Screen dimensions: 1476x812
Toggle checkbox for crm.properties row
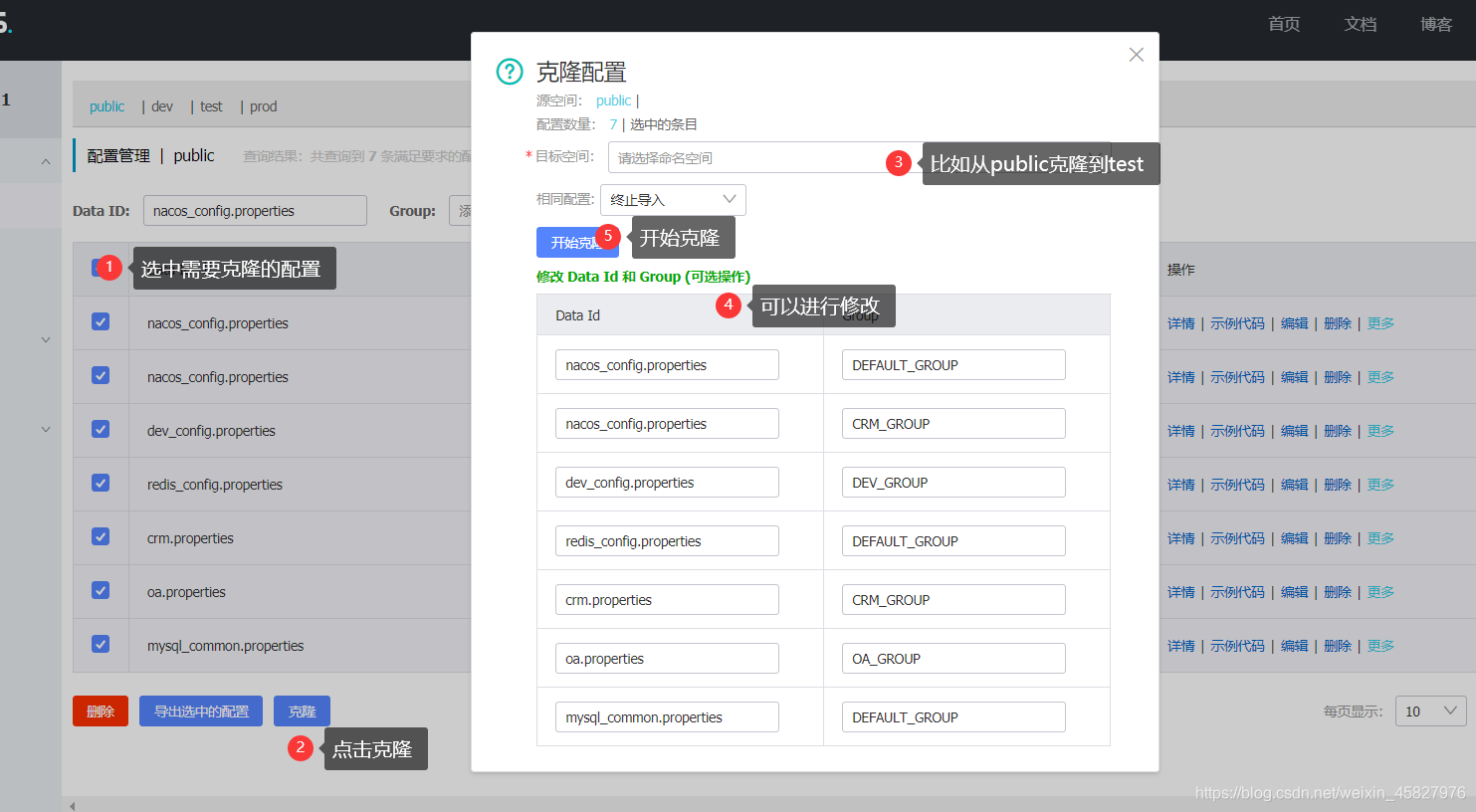tap(101, 536)
